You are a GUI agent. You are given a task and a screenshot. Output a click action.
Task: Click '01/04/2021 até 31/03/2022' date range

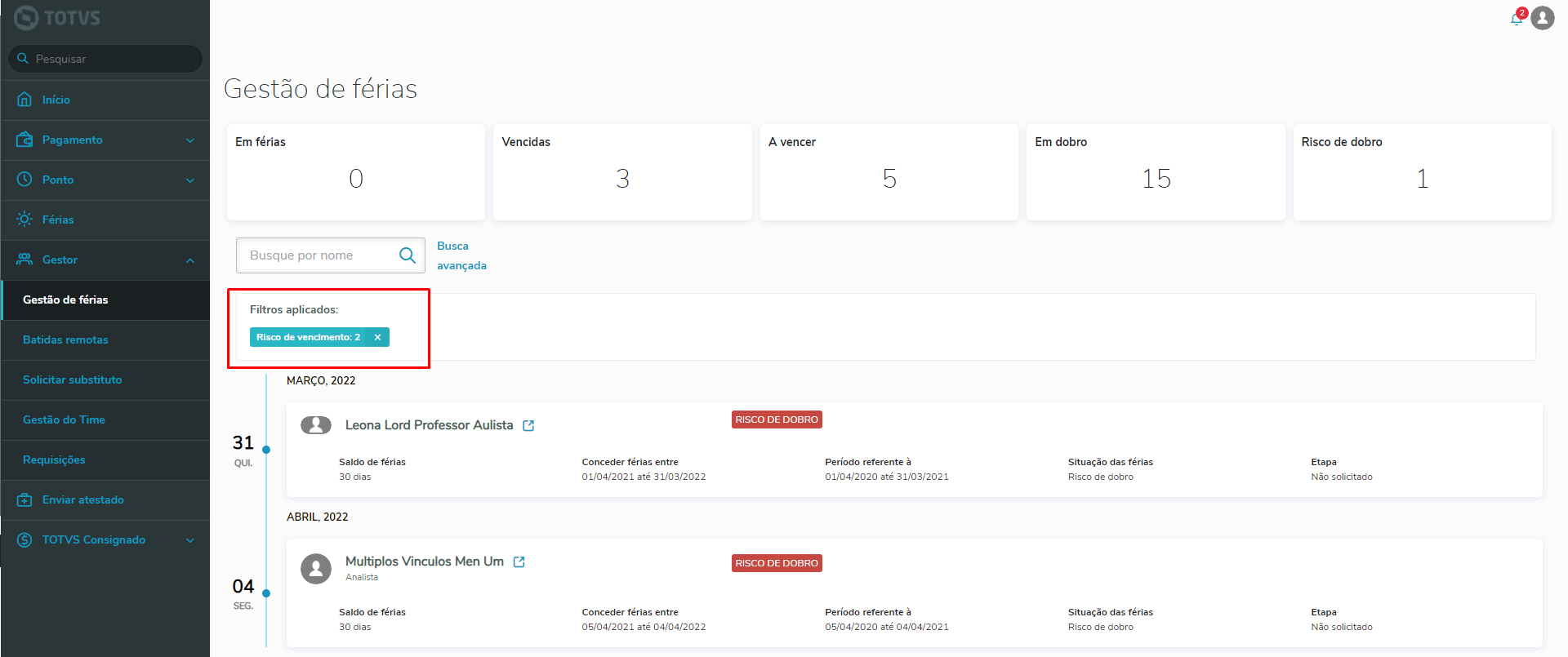tap(644, 477)
